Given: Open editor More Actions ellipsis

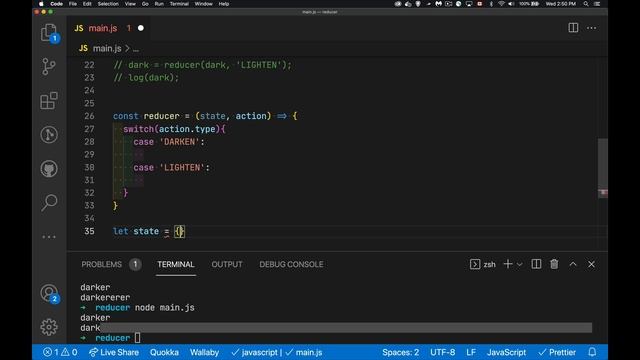Looking at the screenshot, I should [591, 28].
